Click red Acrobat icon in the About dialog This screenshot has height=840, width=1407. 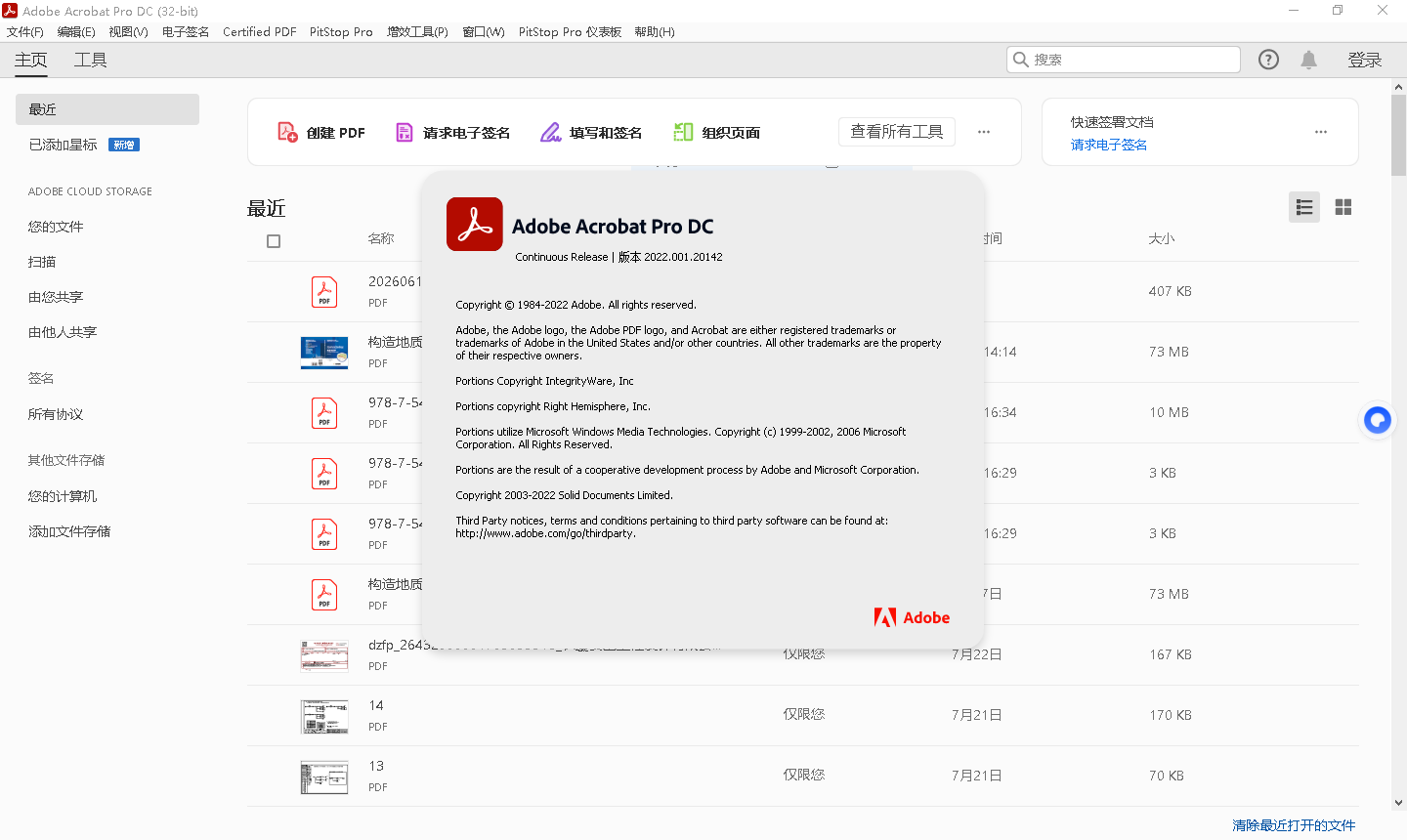point(475,225)
